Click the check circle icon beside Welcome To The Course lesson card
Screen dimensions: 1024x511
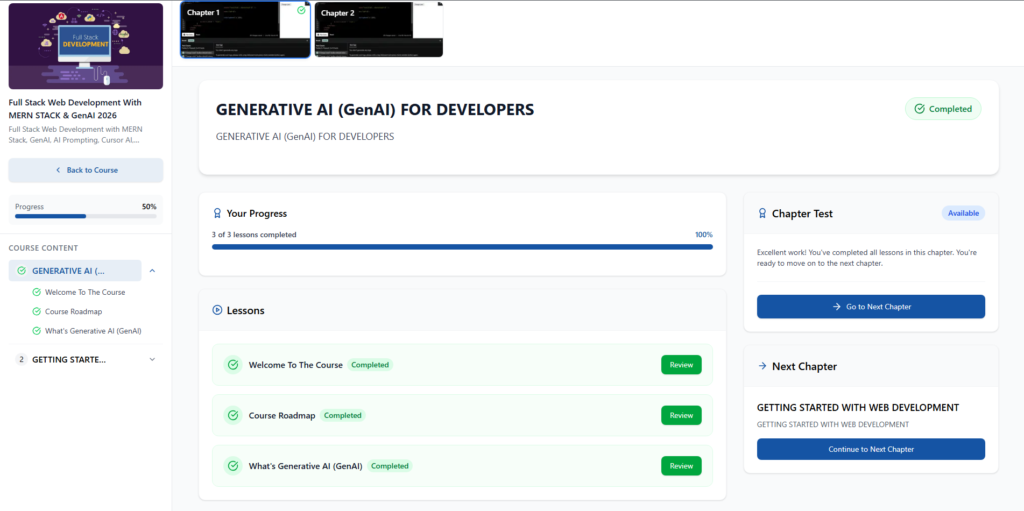click(232, 365)
